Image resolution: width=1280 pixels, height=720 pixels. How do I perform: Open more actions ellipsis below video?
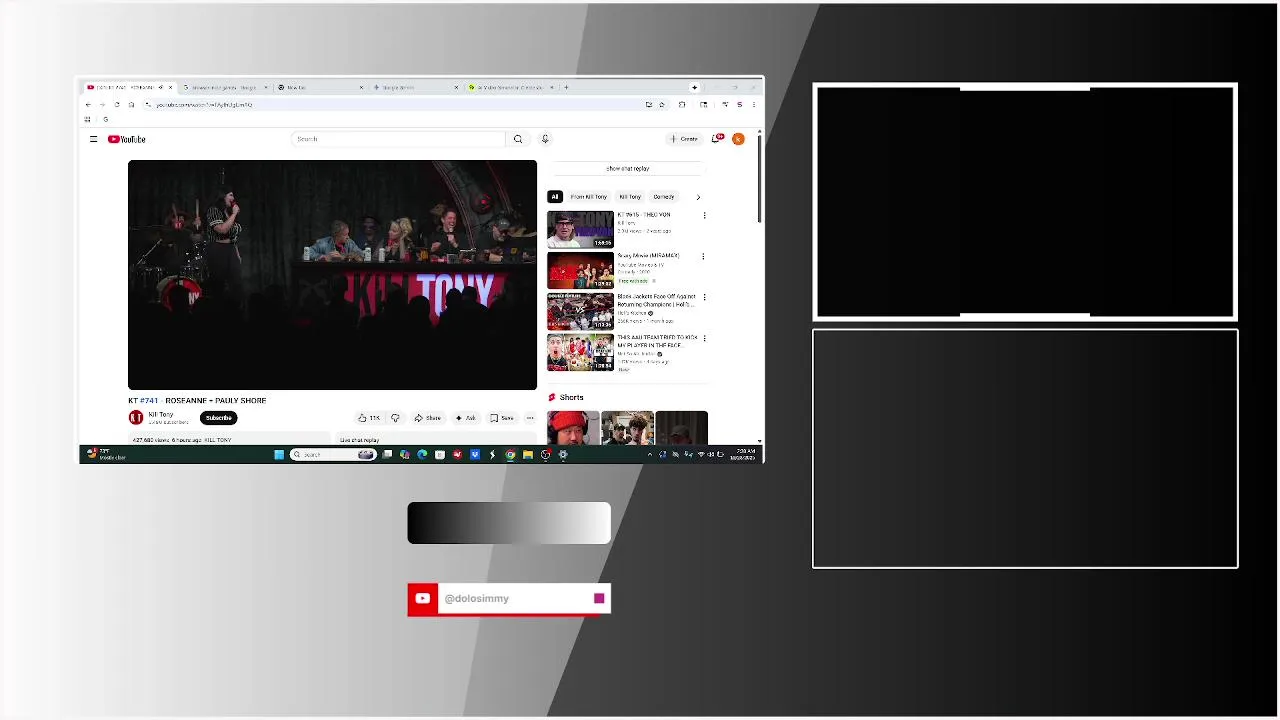[x=530, y=418]
